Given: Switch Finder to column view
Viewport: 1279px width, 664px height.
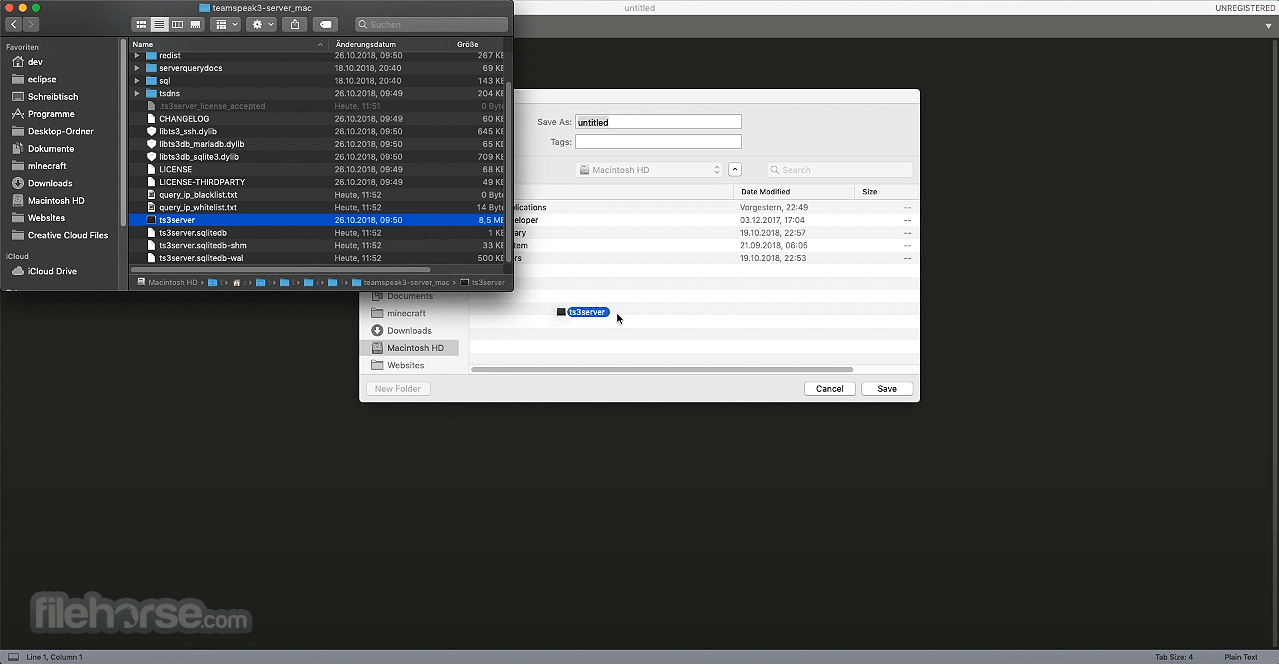Looking at the screenshot, I should (x=177, y=24).
